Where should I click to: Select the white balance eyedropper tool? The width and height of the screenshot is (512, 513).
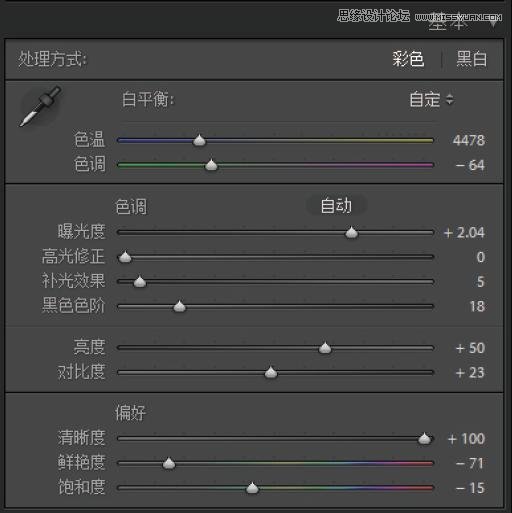pos(41,106)
